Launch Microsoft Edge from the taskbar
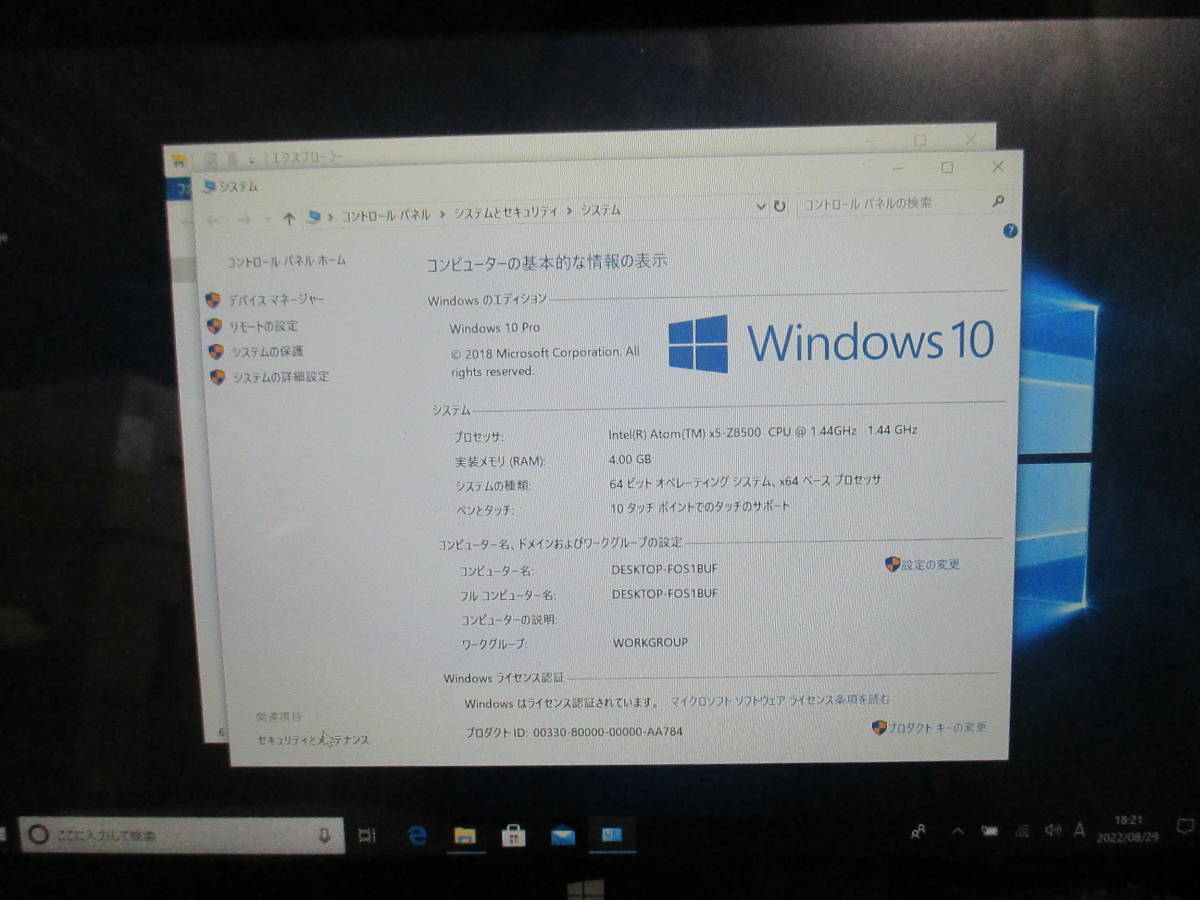Image resolution: width=1200 pixels, height=900 pixels. 417,835
